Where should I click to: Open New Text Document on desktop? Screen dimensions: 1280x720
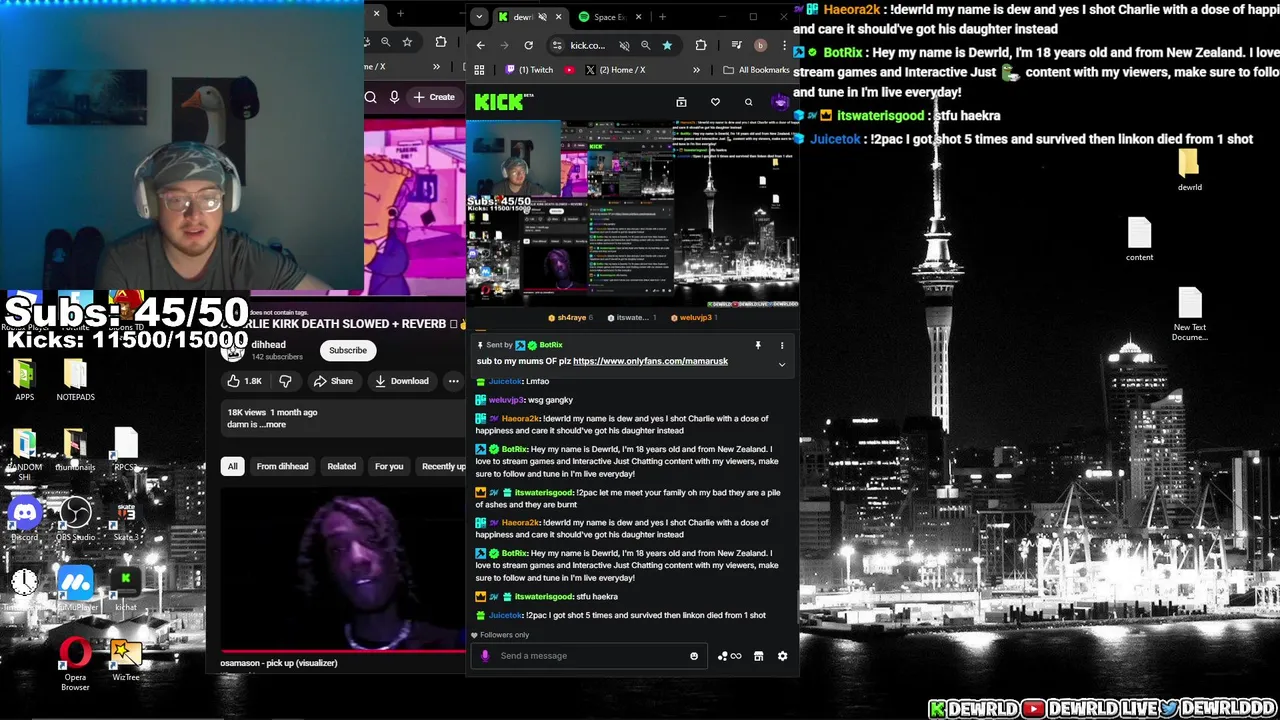coord(1190,314)
